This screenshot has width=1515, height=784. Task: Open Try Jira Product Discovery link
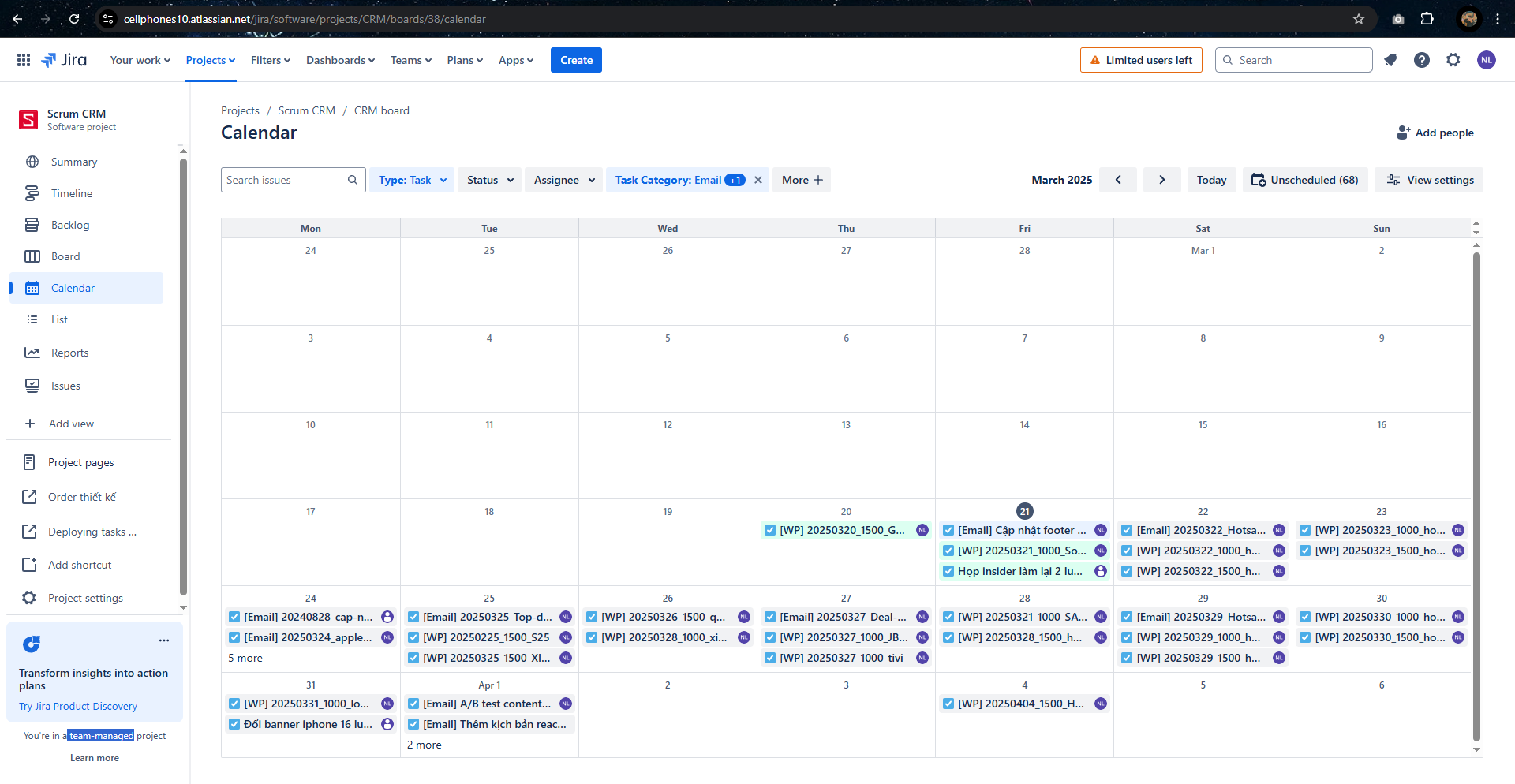78,706
